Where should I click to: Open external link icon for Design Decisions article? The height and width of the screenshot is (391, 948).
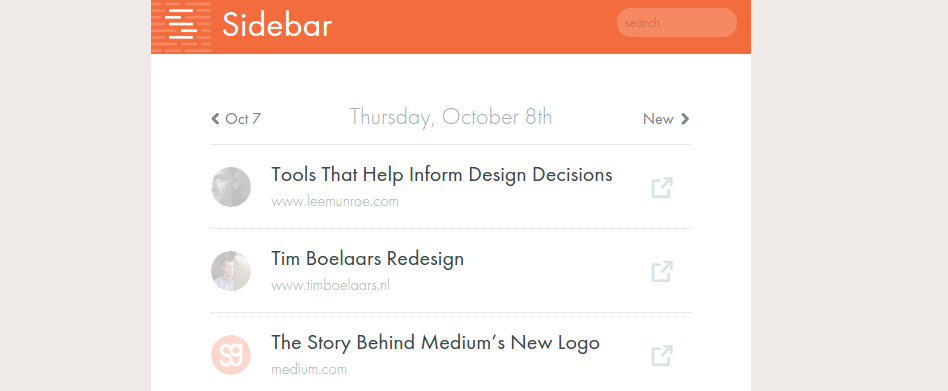tap(662, 187)
